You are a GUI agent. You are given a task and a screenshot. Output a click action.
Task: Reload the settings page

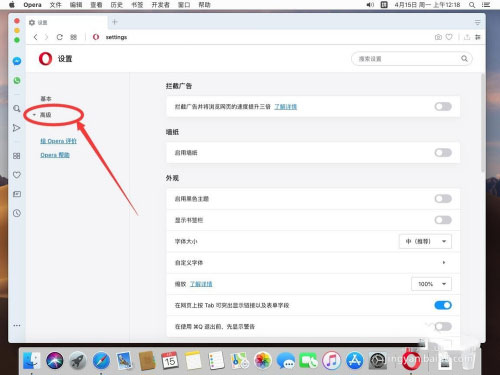60,37
